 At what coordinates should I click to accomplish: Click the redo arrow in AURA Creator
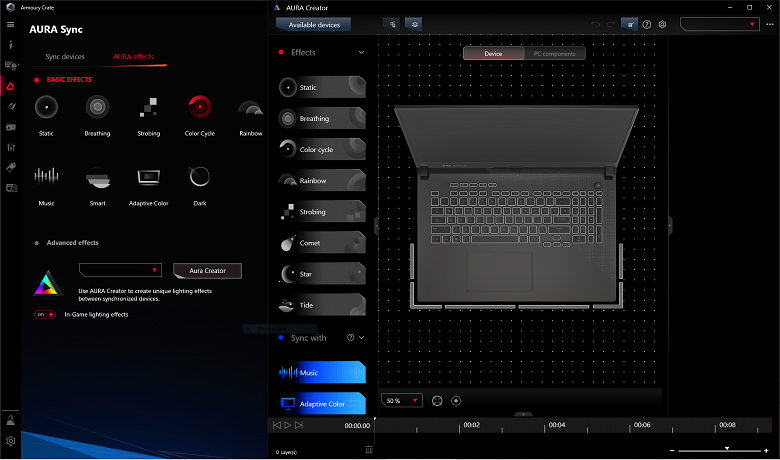point(611,24)
